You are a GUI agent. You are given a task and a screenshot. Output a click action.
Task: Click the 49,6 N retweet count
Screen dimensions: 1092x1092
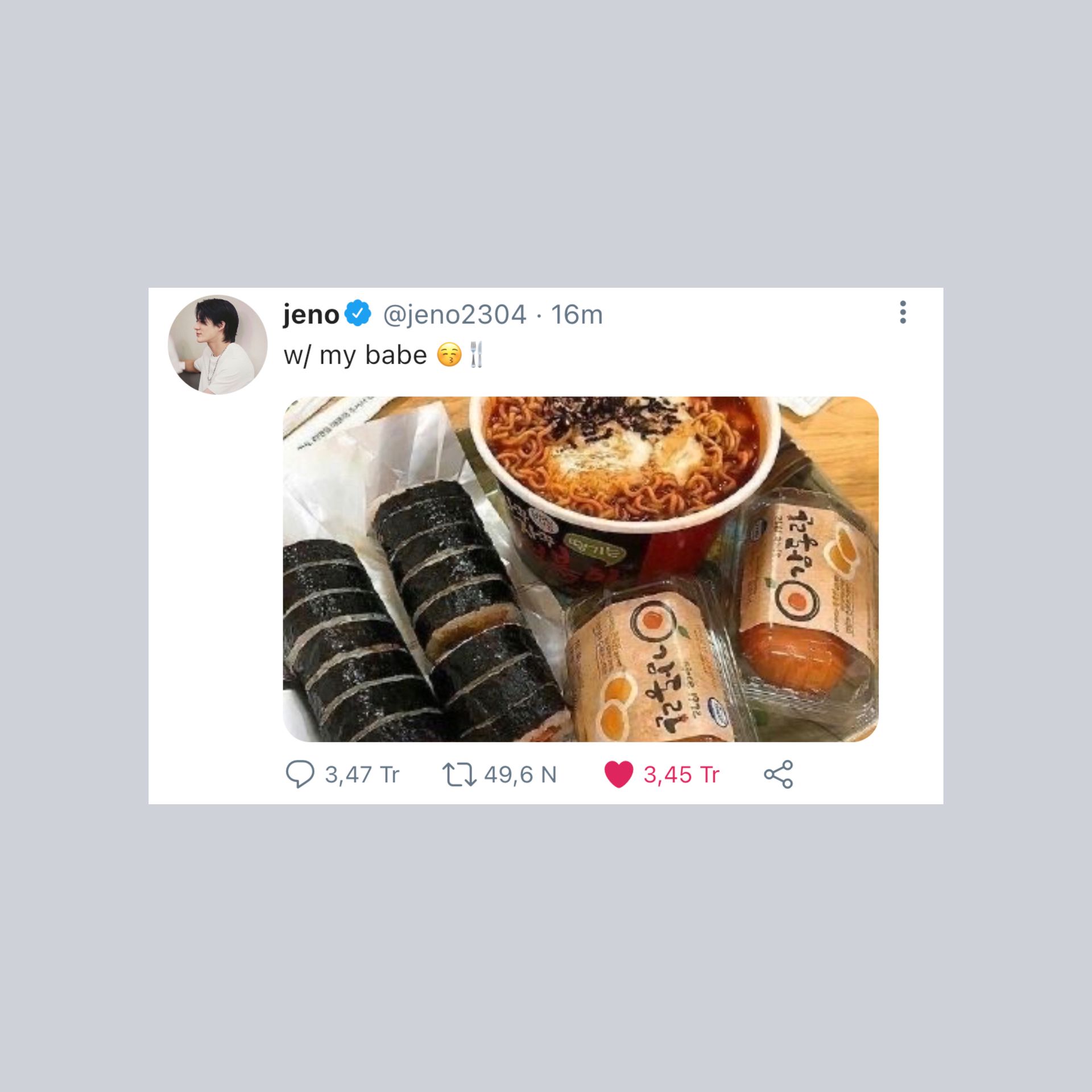click(520, 775)
